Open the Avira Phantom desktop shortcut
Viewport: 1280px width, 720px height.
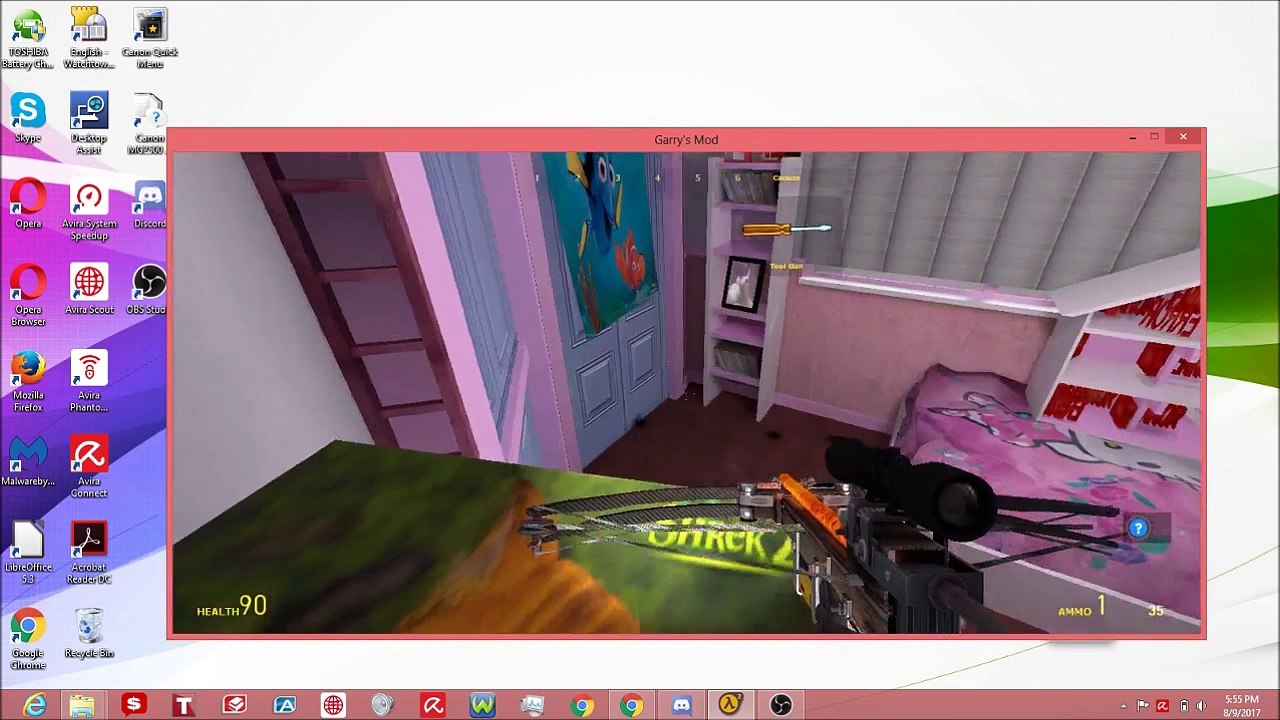[x=88, y=382]
